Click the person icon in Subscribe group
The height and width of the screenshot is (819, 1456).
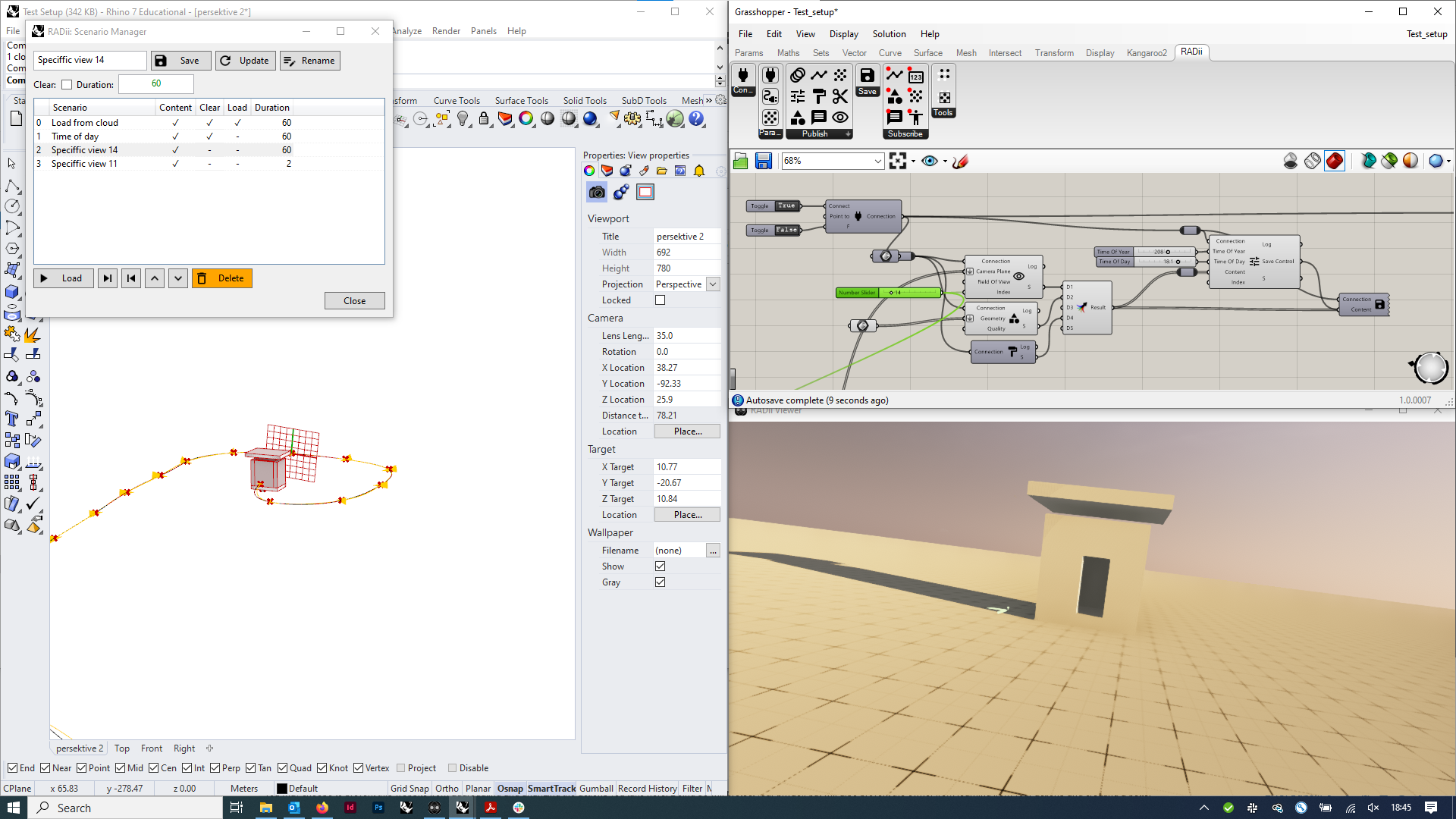click(x=916, y=118)
